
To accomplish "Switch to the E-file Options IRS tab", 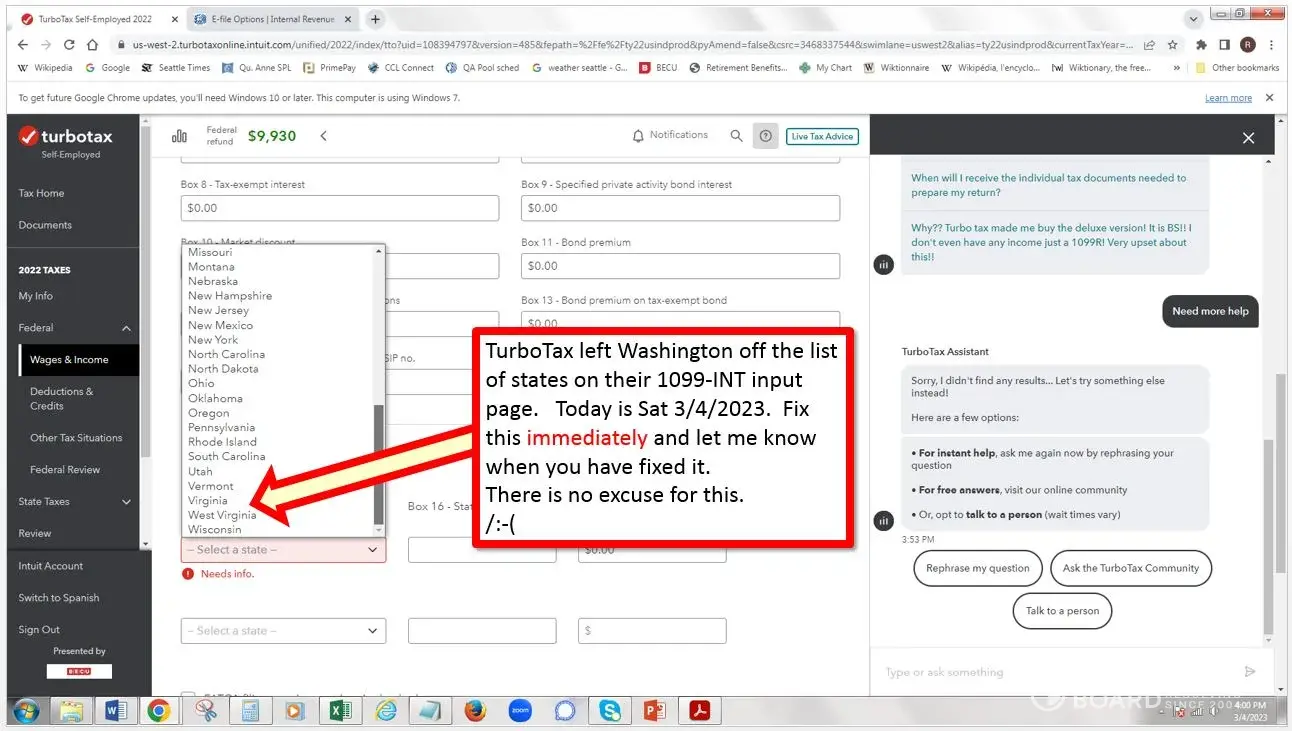I will tap(272, 19).
